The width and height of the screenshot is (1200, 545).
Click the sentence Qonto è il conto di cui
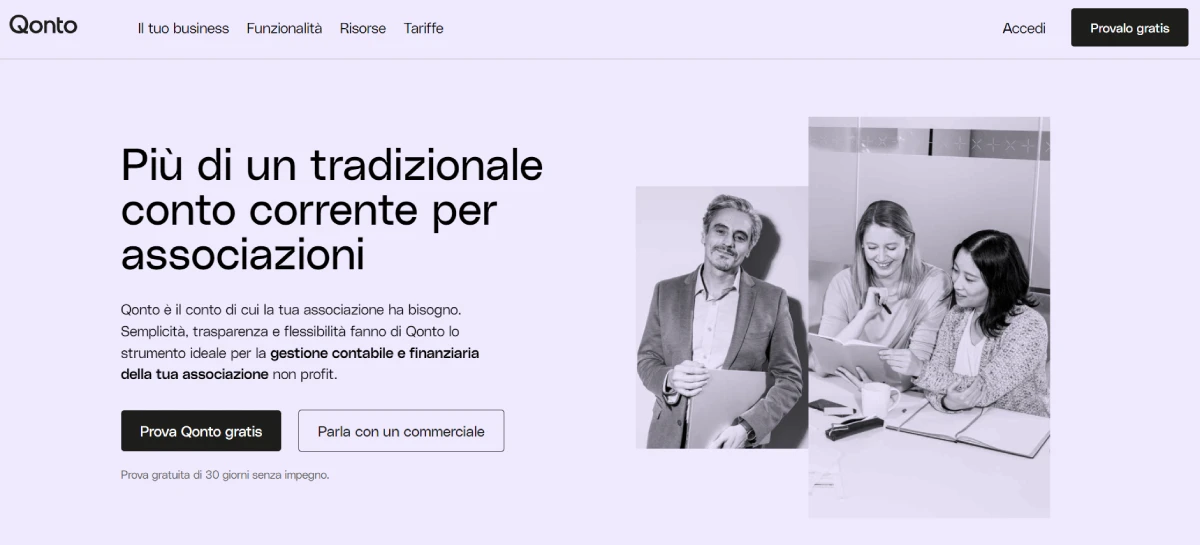[x=291, y=309]
